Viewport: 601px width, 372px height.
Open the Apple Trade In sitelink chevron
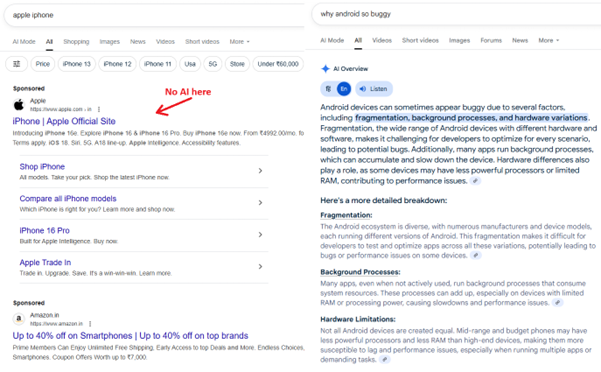point(260,267)
